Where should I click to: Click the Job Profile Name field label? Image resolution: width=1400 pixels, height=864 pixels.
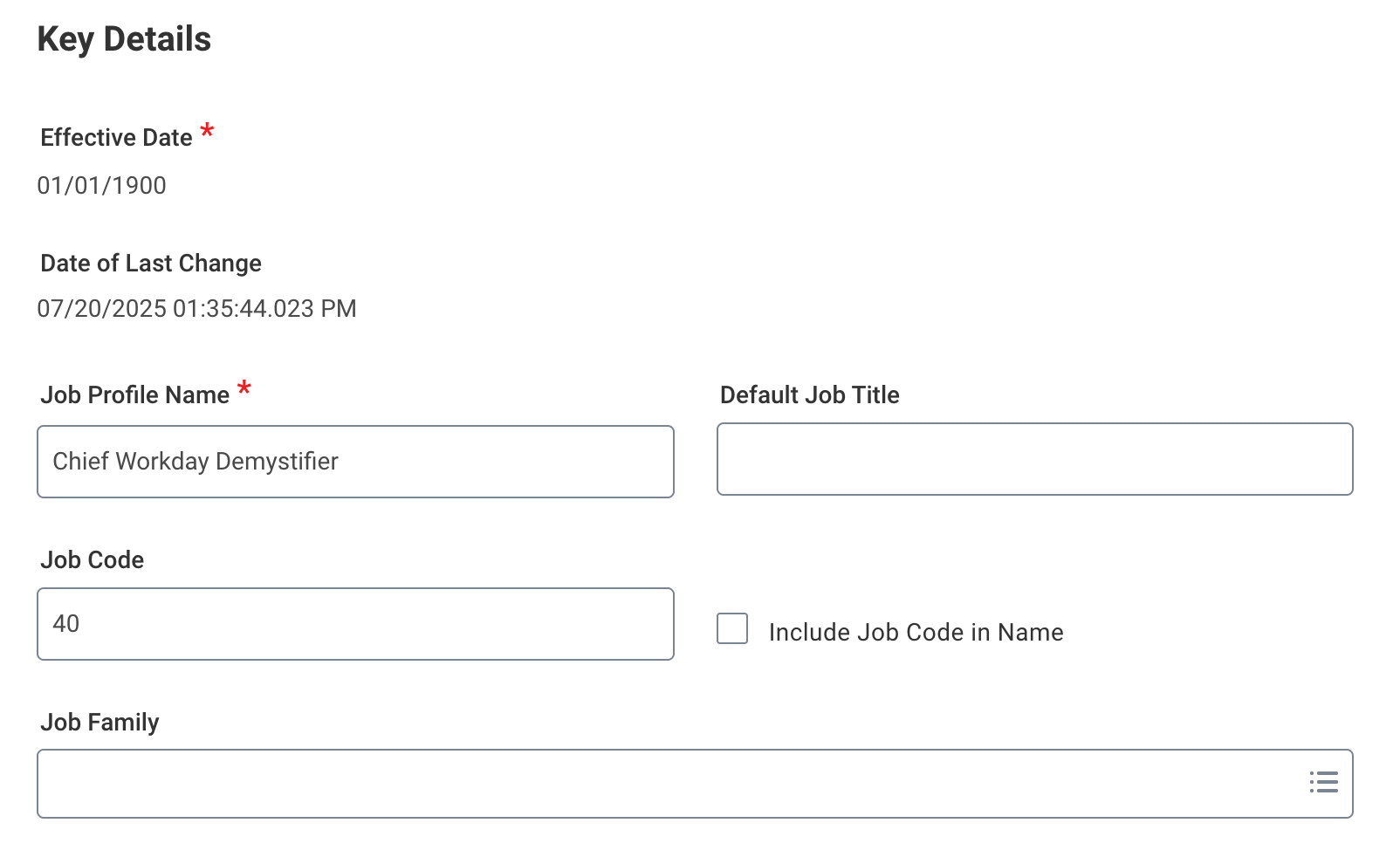point(134,395)
